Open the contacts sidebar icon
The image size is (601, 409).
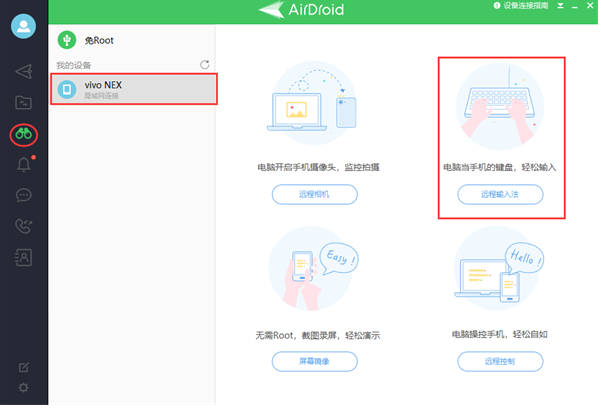[23, 257]
